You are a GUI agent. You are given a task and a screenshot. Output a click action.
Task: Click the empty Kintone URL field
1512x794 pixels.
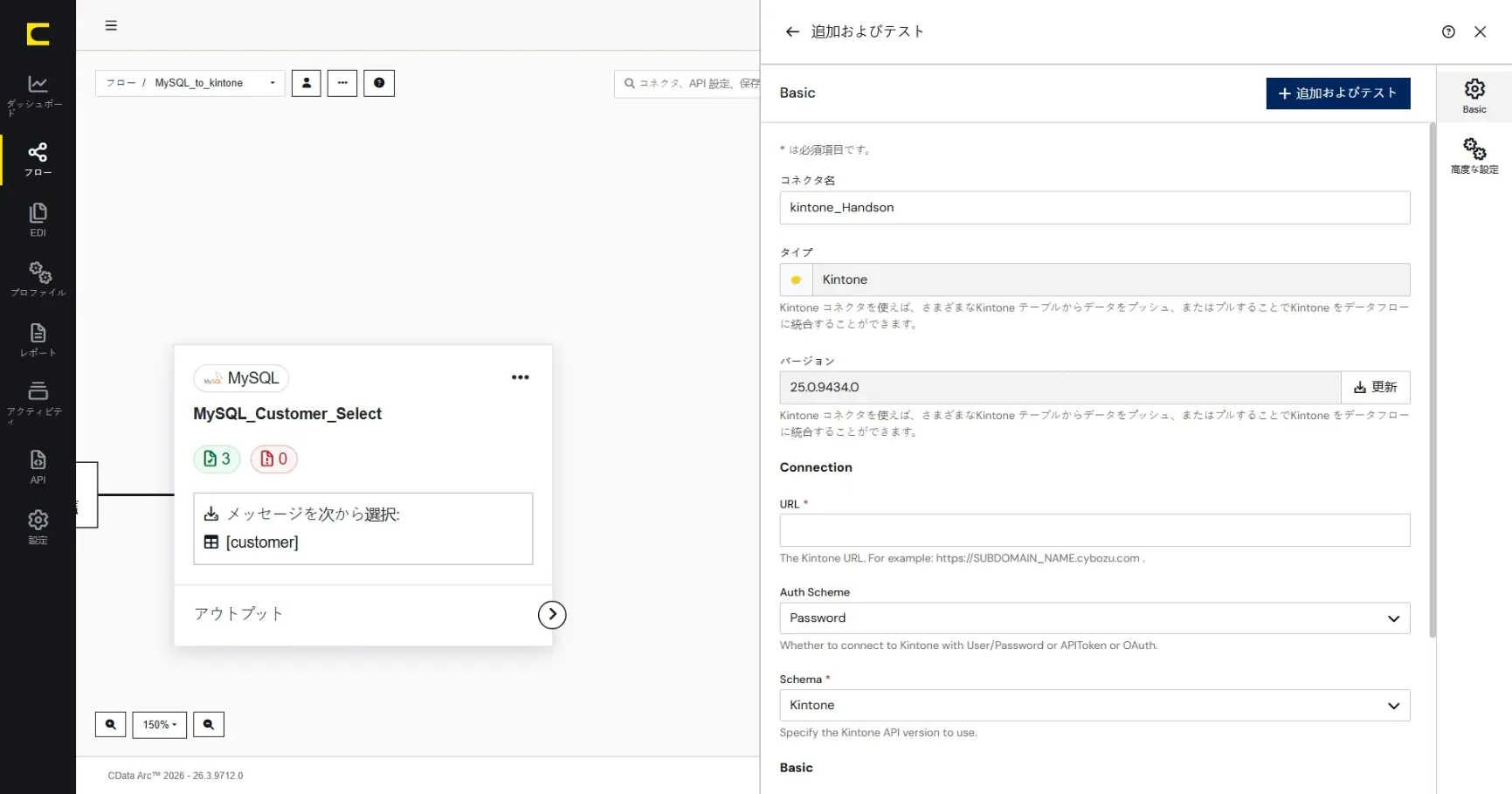1094,530
